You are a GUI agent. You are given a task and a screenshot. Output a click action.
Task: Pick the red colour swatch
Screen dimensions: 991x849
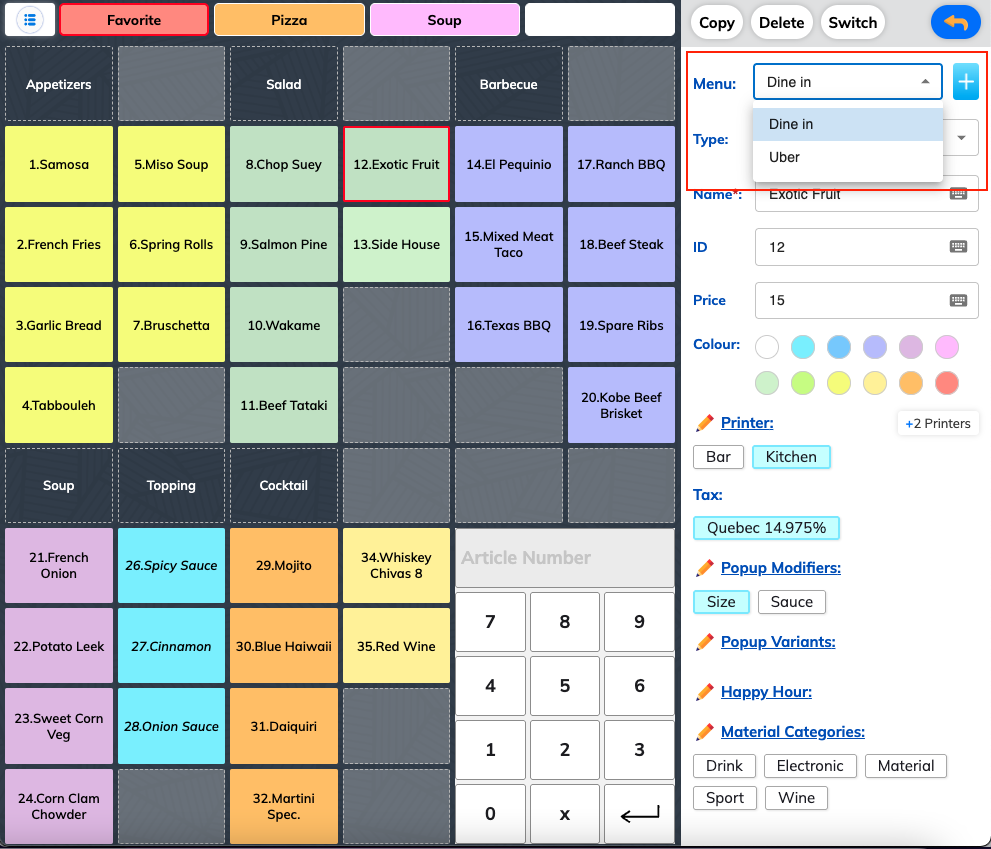(947, 382)
